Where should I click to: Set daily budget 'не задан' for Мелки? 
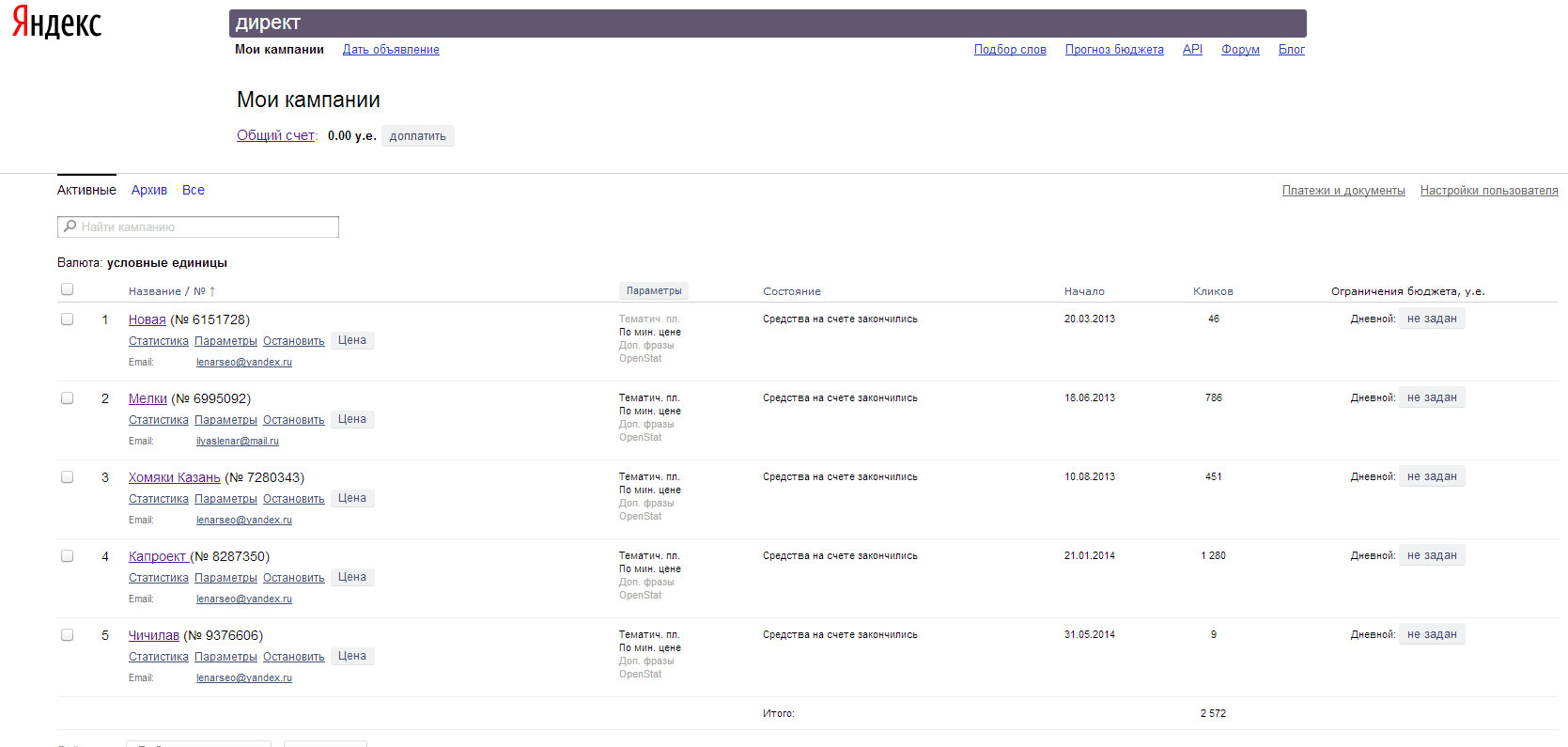[1432, 397]
